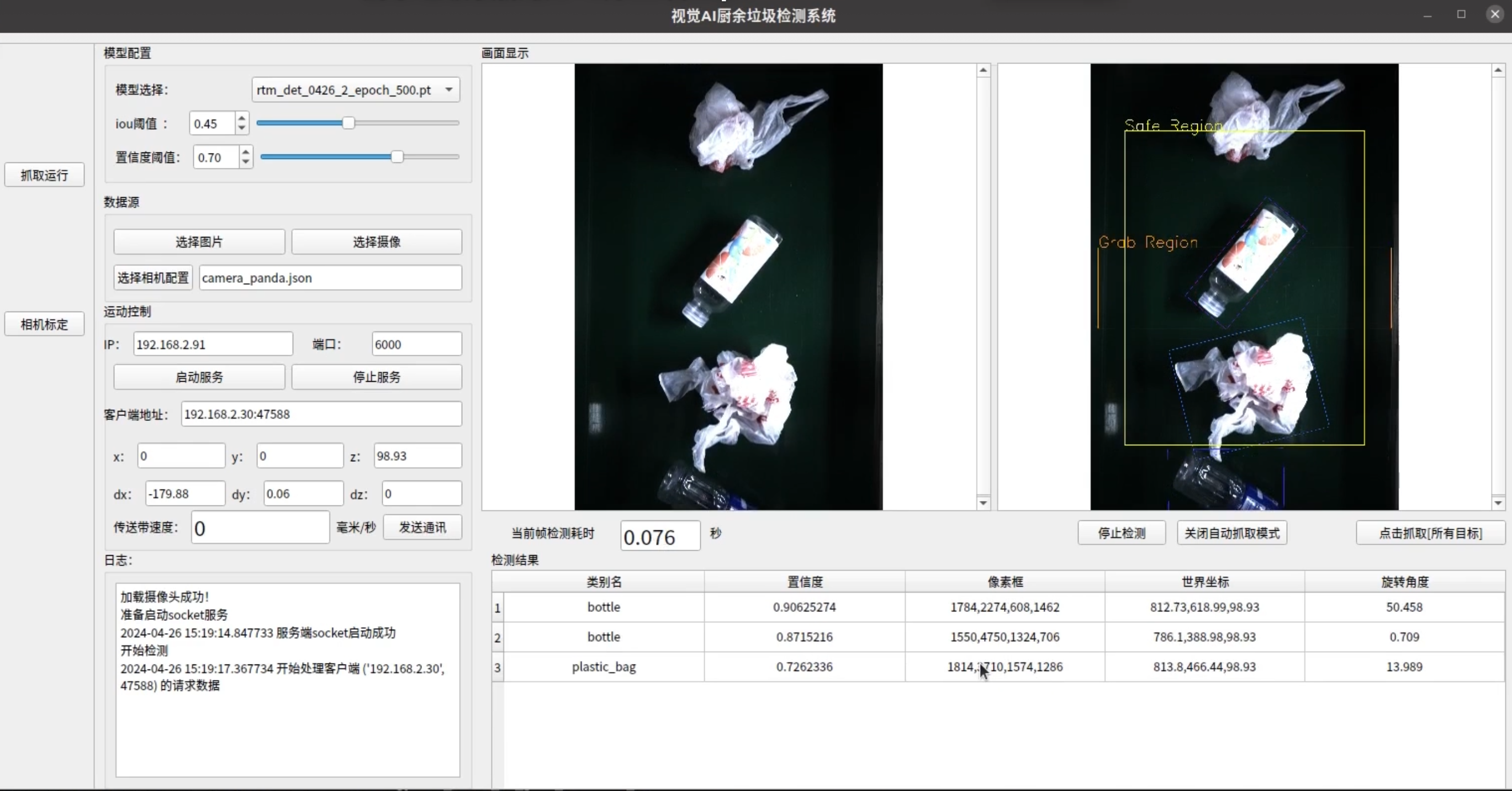This screenshot has width=1512, height=791.
Task: Click the z field showing 98.93
Action: tap(418, 456)
